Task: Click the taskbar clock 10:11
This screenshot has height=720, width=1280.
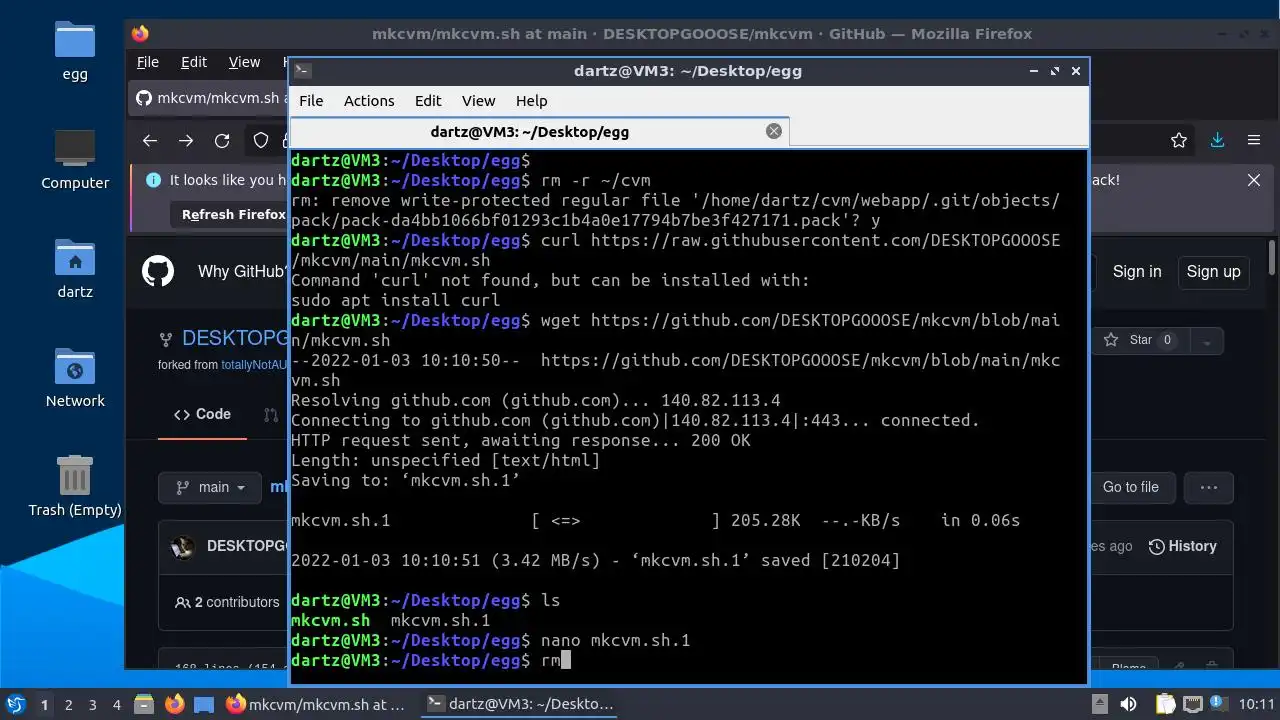Action: pos(1258,704)
